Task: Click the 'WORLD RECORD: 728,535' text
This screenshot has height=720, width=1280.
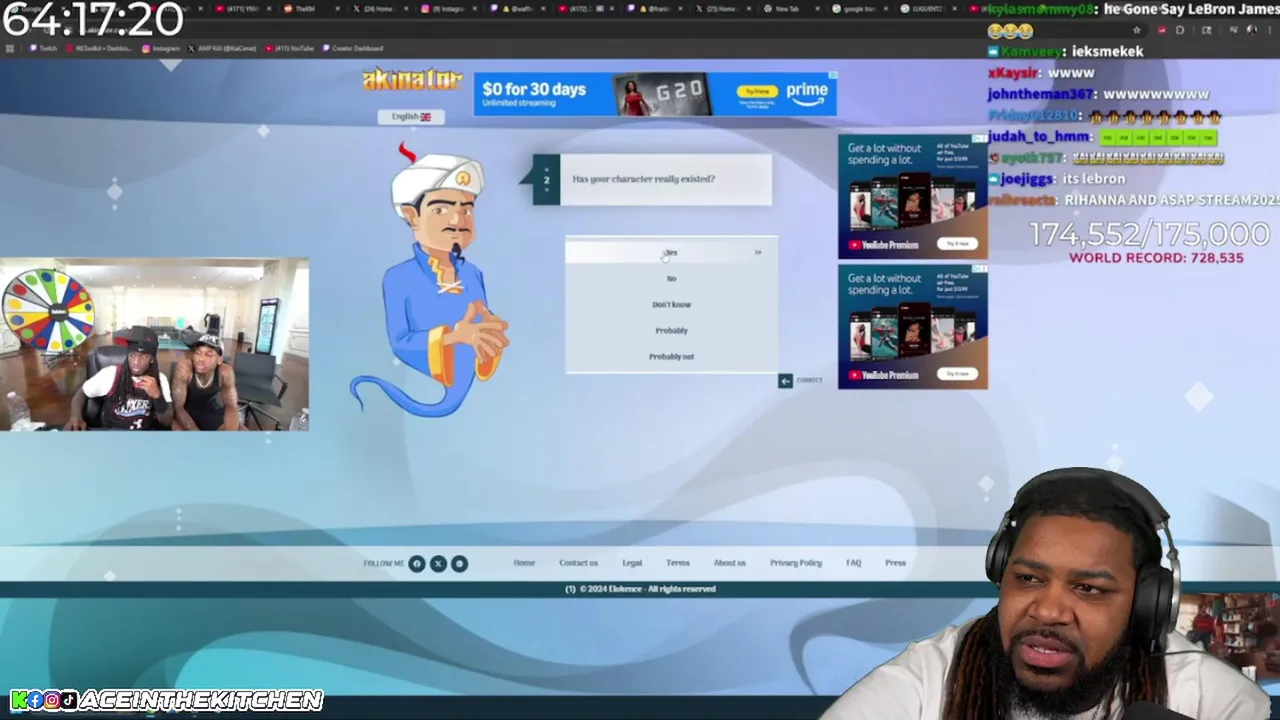Action: click(x=1156, y=258)
